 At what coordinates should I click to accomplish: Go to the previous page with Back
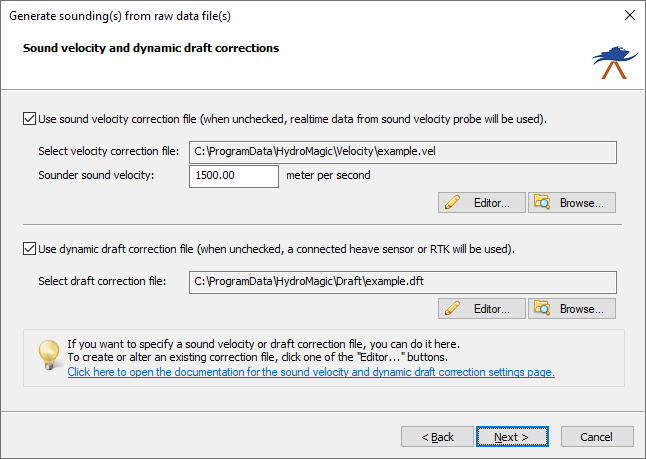(x=437, y=437)
